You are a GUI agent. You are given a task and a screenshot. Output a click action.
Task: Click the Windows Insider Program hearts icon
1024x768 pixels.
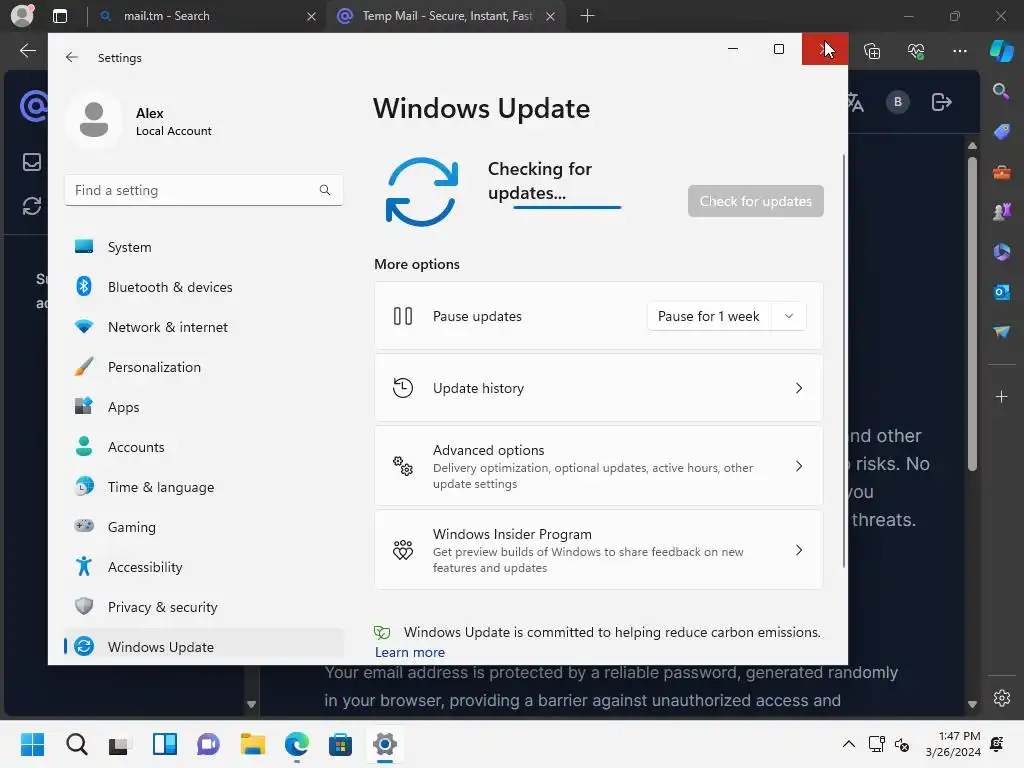[x=403, y=550]
